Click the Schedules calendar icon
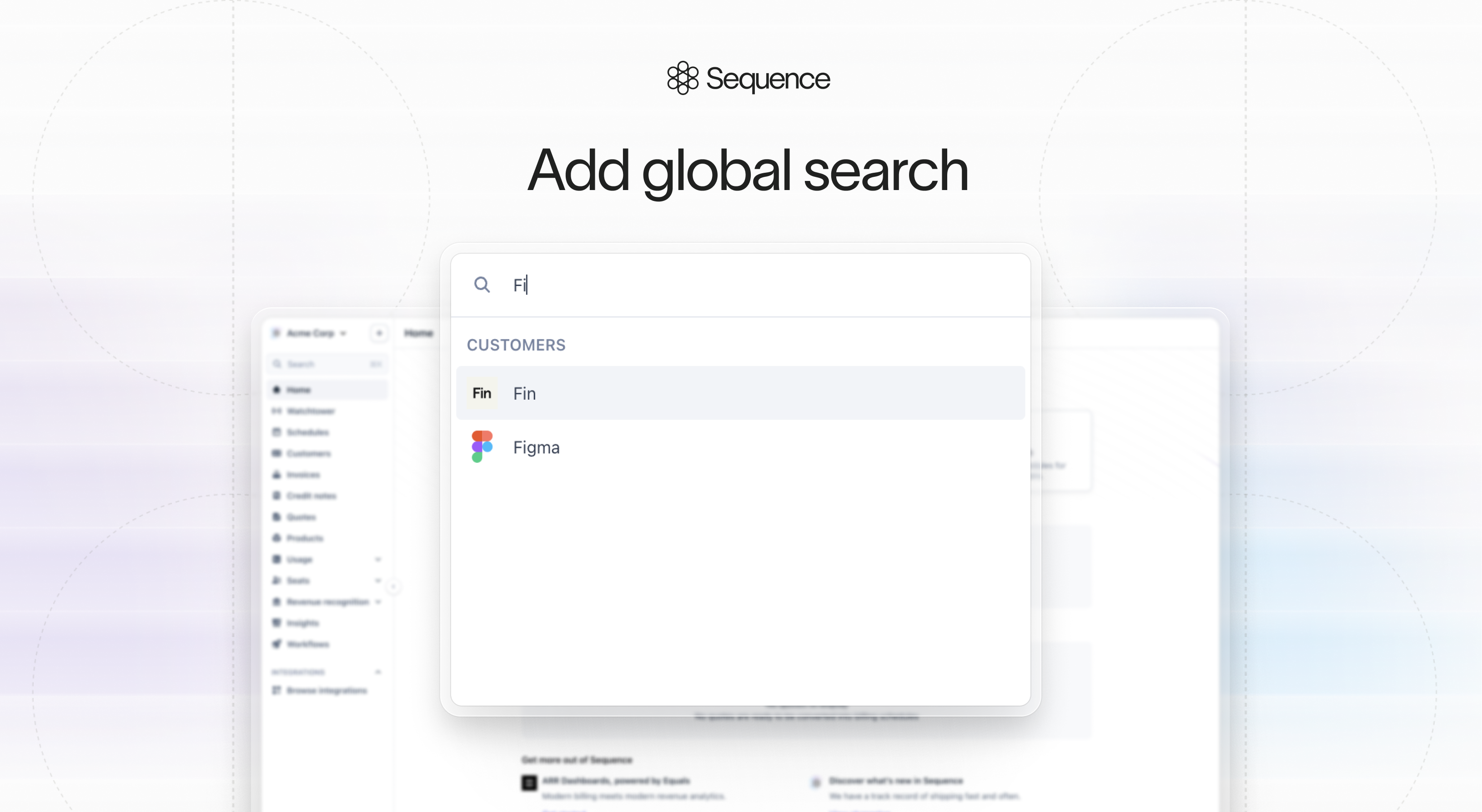 point(277,432)
